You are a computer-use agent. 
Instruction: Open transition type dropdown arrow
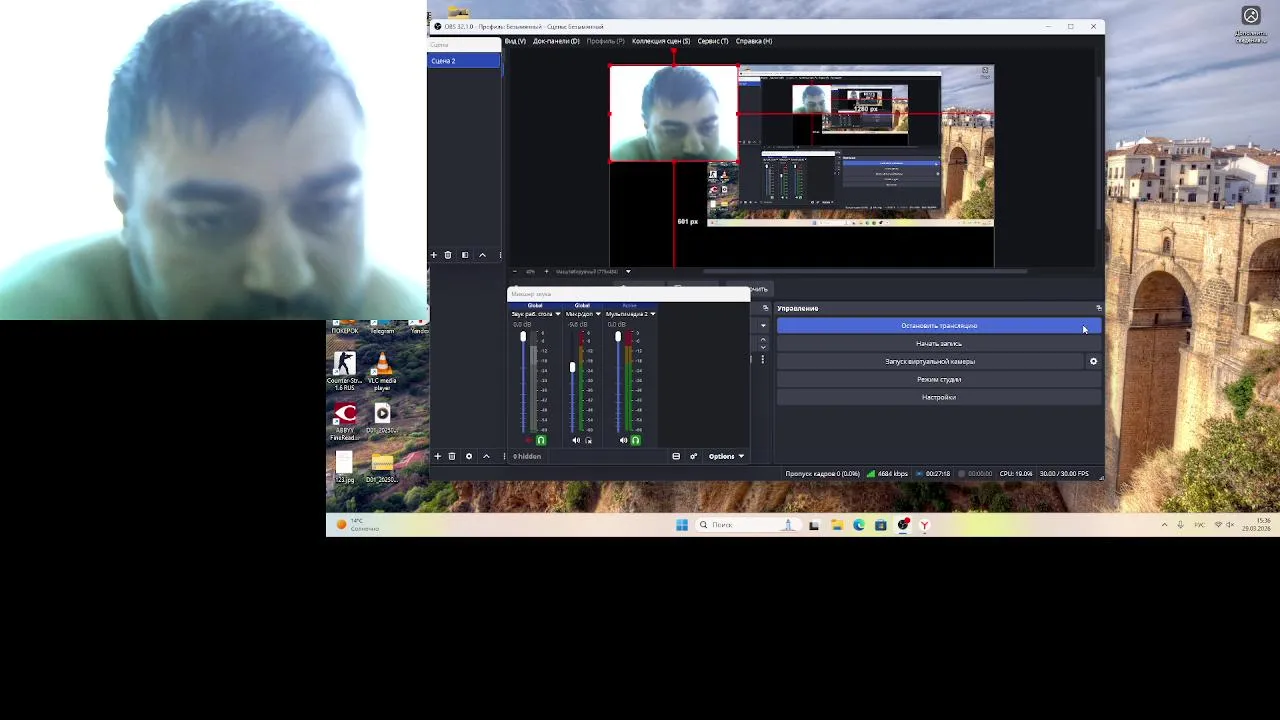point(763,325)
